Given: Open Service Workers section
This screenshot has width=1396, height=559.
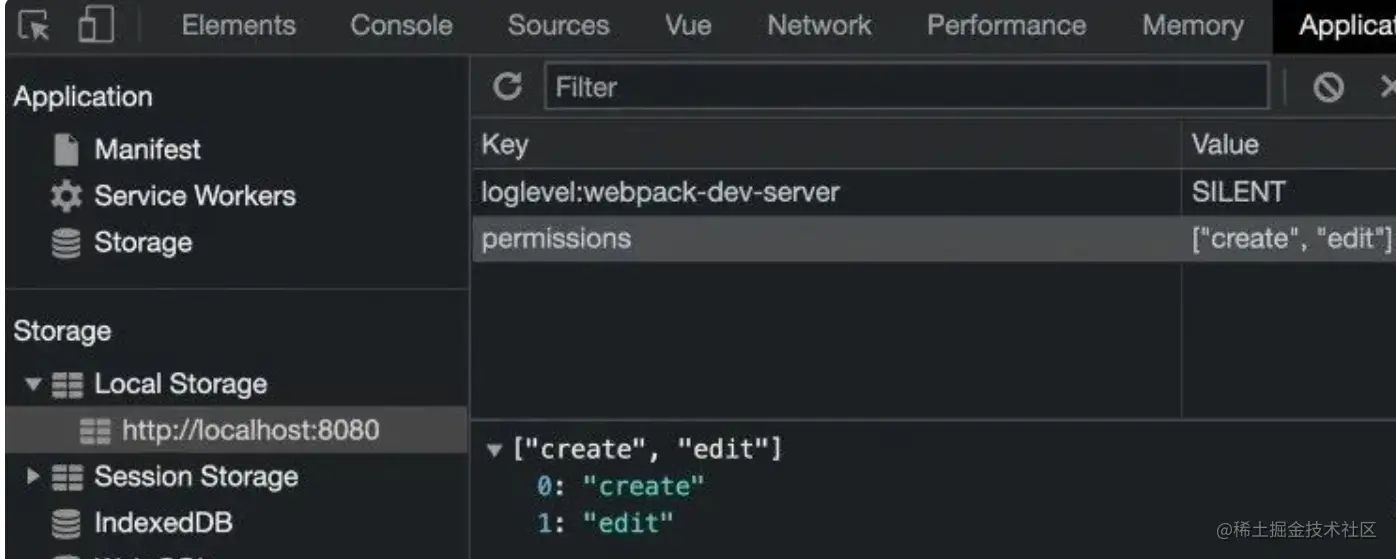Looking at the screenshot, I should 195,196.
